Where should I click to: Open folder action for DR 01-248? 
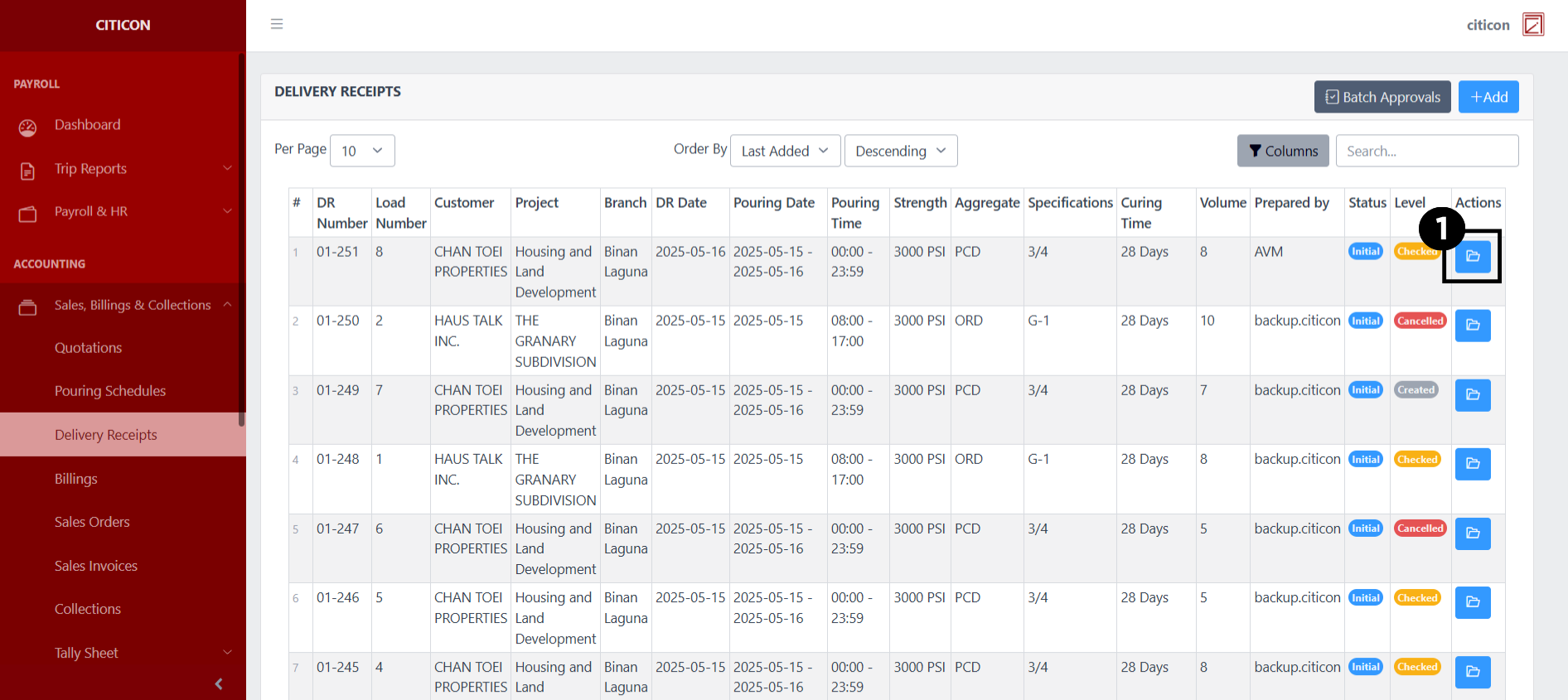(1473, 464)
